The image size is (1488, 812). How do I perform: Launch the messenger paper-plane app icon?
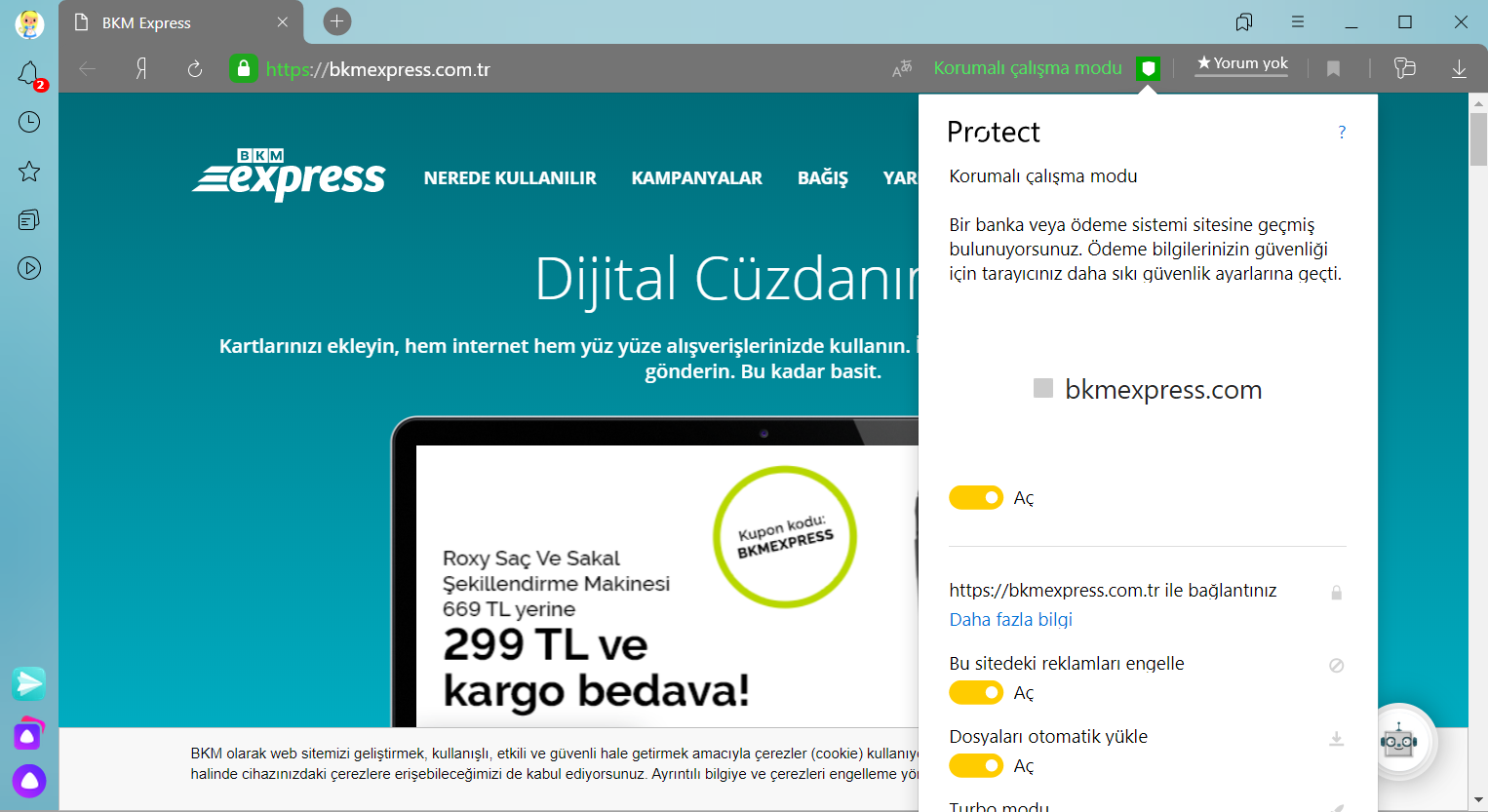[x=29, y=684]
